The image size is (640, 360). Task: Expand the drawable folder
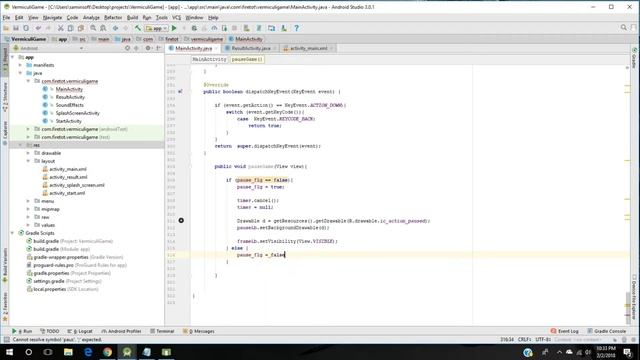pos(28,153)
